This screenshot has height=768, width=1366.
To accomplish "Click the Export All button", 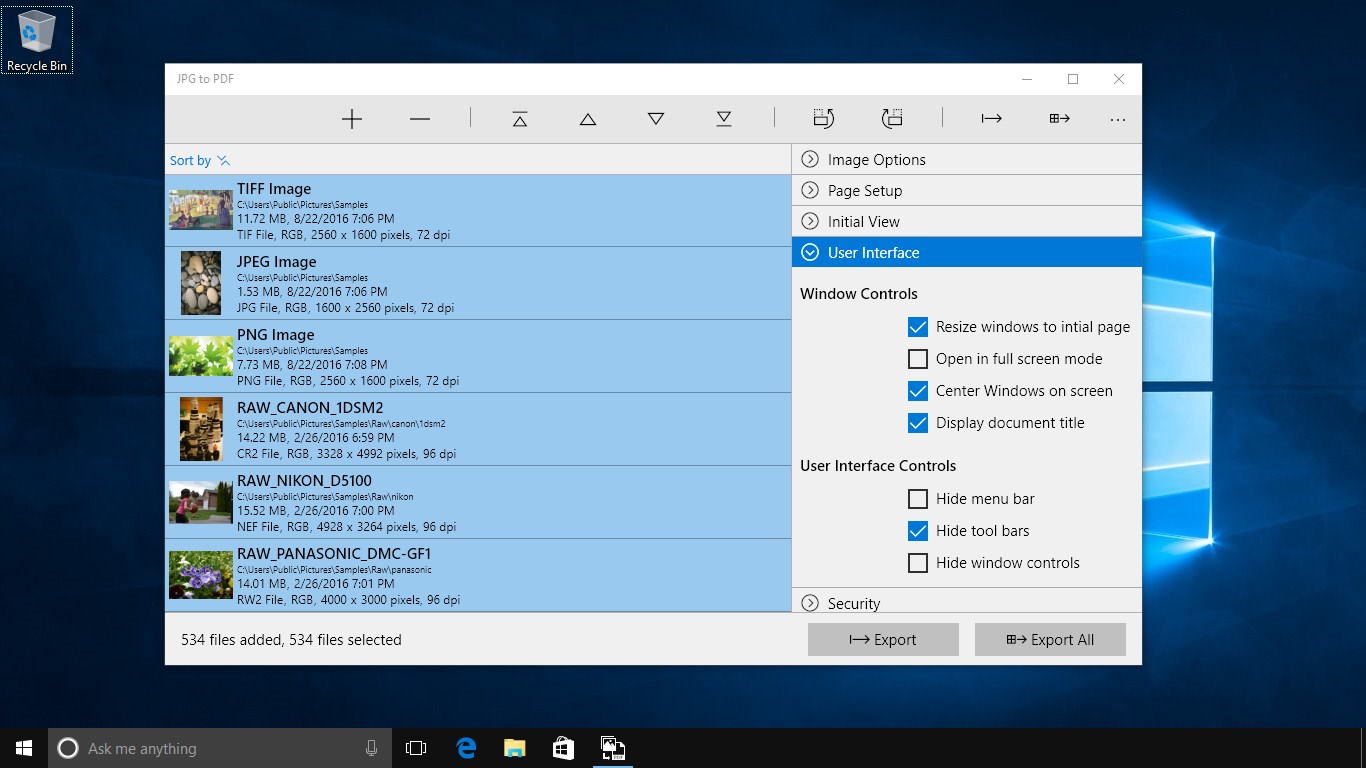I will (x=1050, y=640).
